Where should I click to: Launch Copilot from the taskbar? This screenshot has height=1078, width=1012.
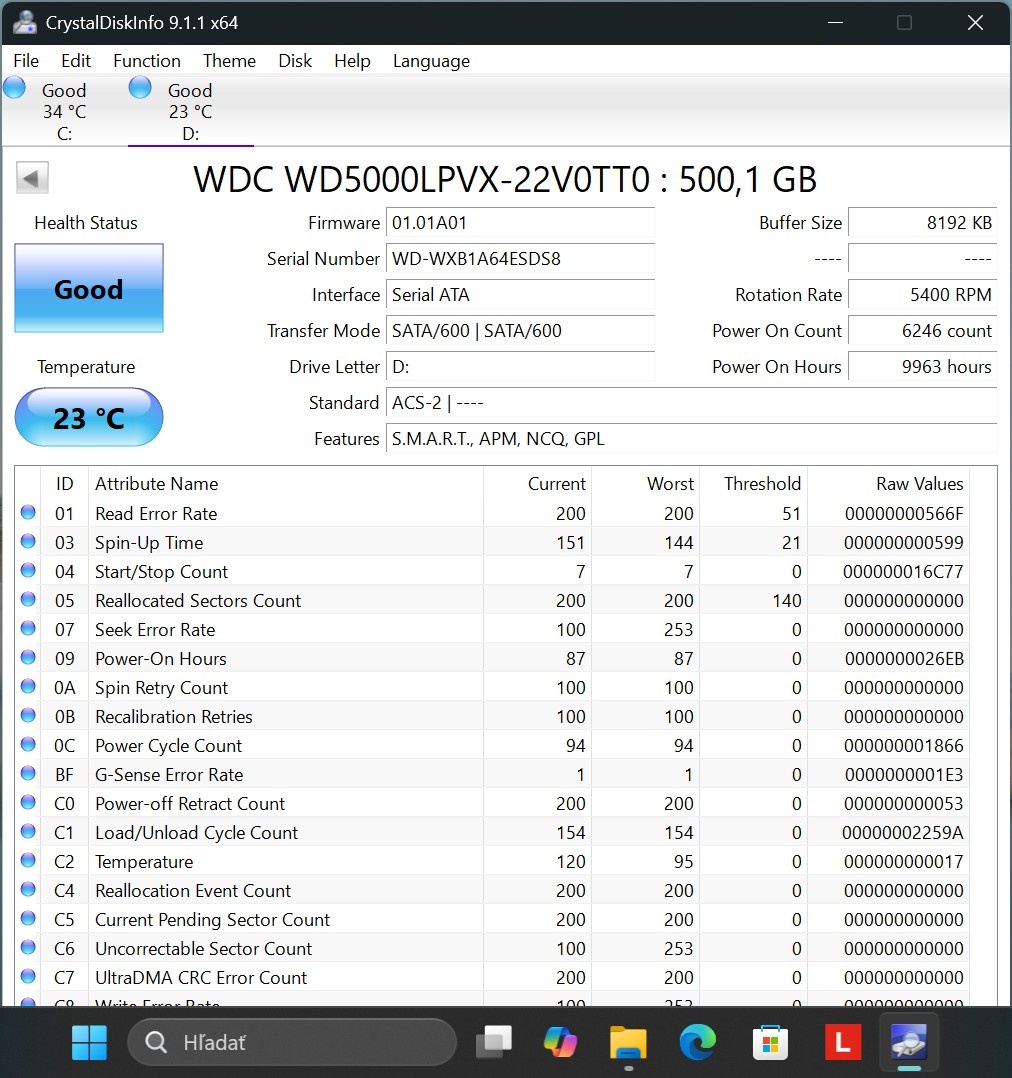pos(560,1042)
